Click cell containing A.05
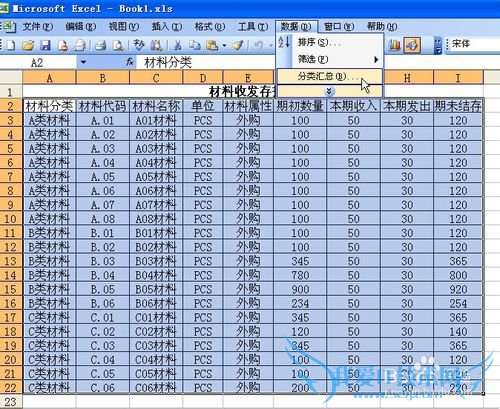500x409 pixels. [103, 176]
